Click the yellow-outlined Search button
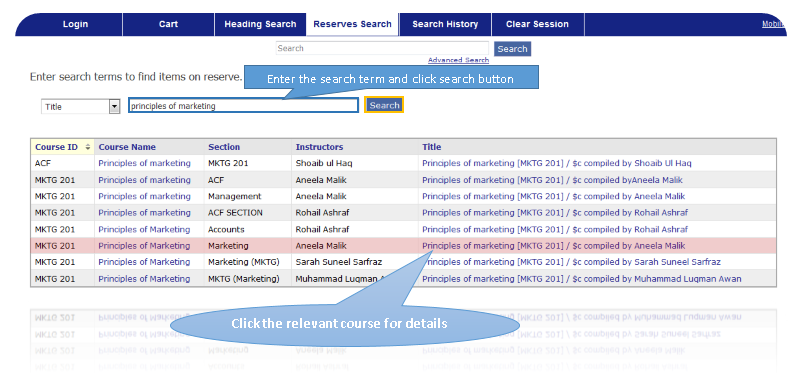 click(384, 105)
